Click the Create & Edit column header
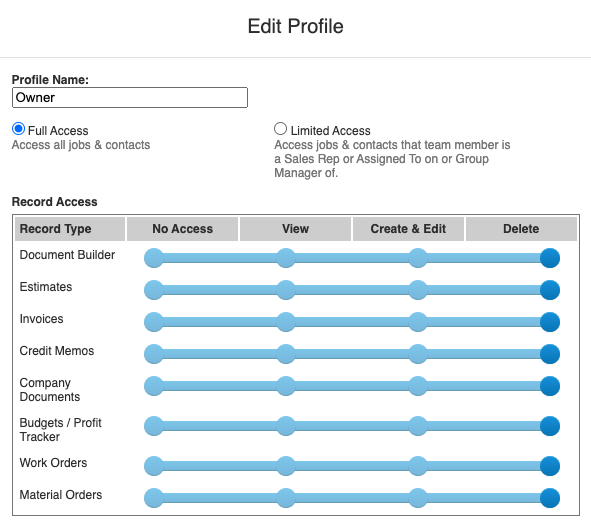Screen dimensions: 591x524 408,229
